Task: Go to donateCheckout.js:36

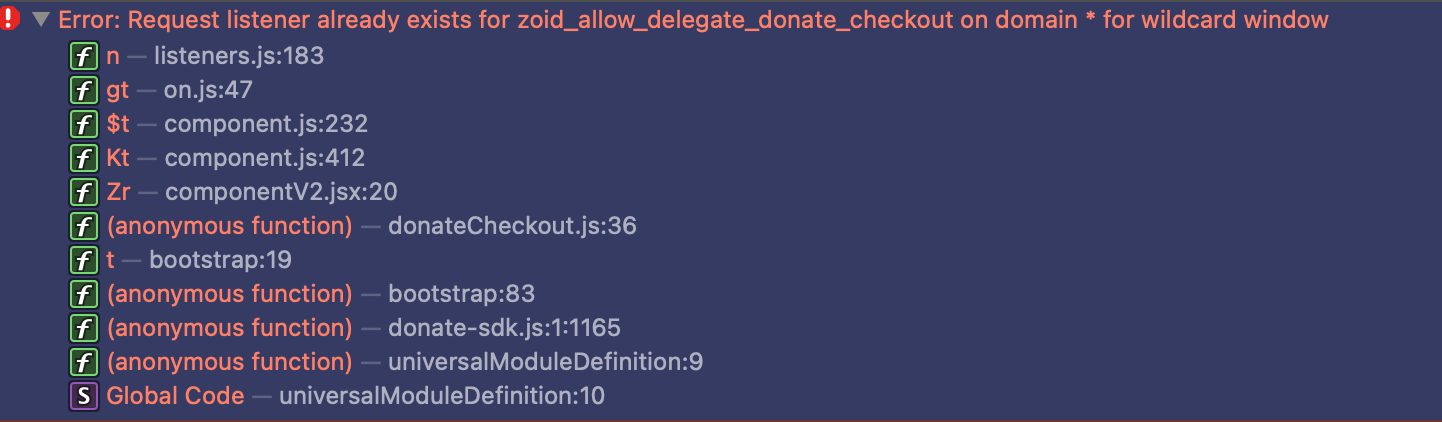Action: 512,226
